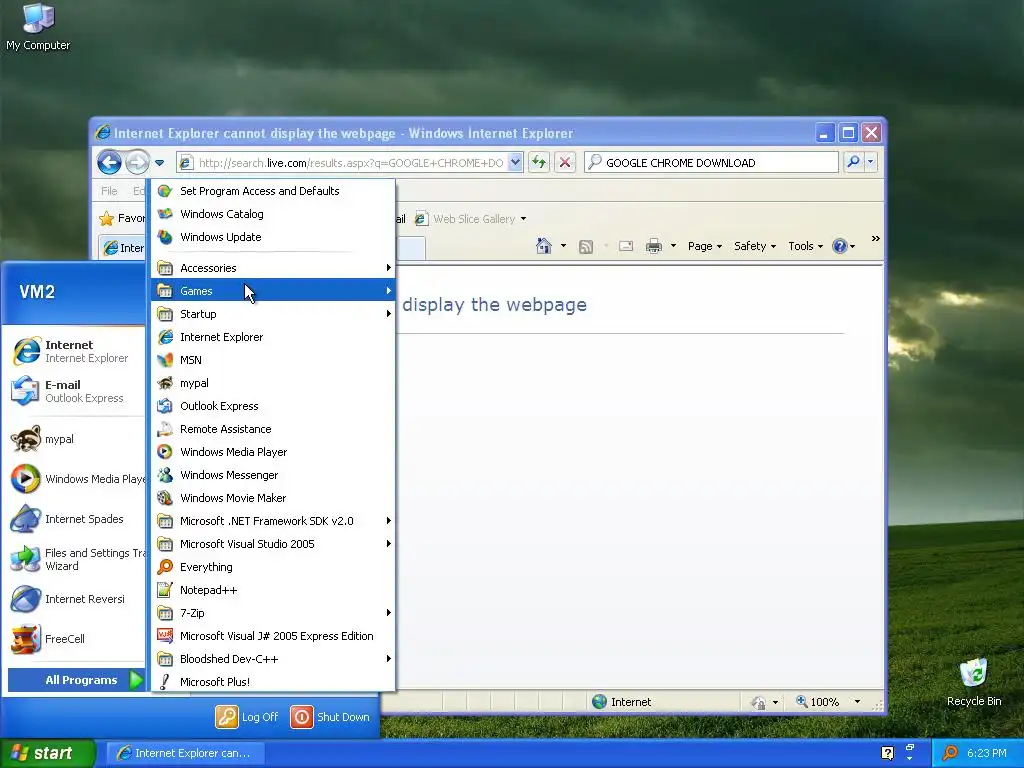Screen dimensions: 1024x768
Task: Expand the 7-Zip submenu
Action: pyautogui.click(x=273, y=613)
